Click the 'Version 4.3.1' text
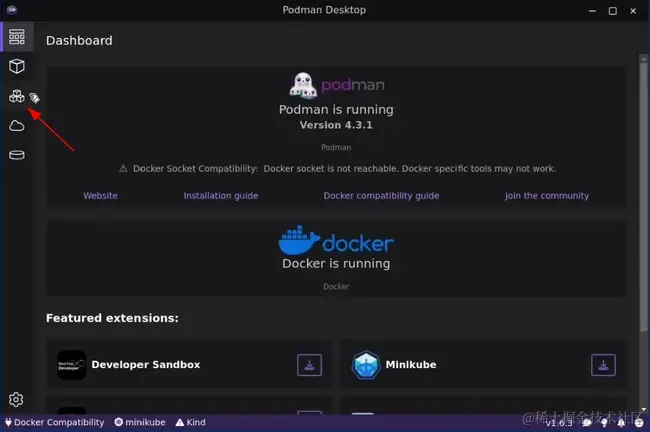Viewport: 650px width, 432px height. 336,125
